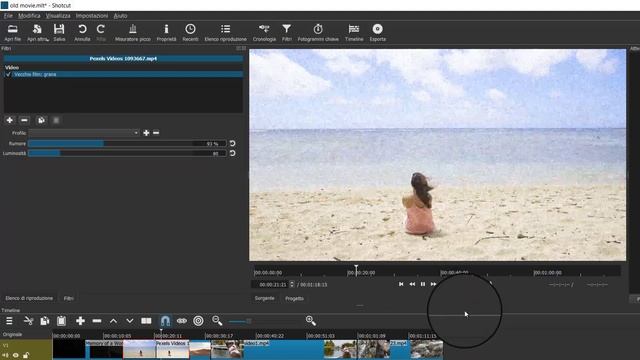
Task: Switch to the bottom Filtri tab
Action: pos(69,298)
